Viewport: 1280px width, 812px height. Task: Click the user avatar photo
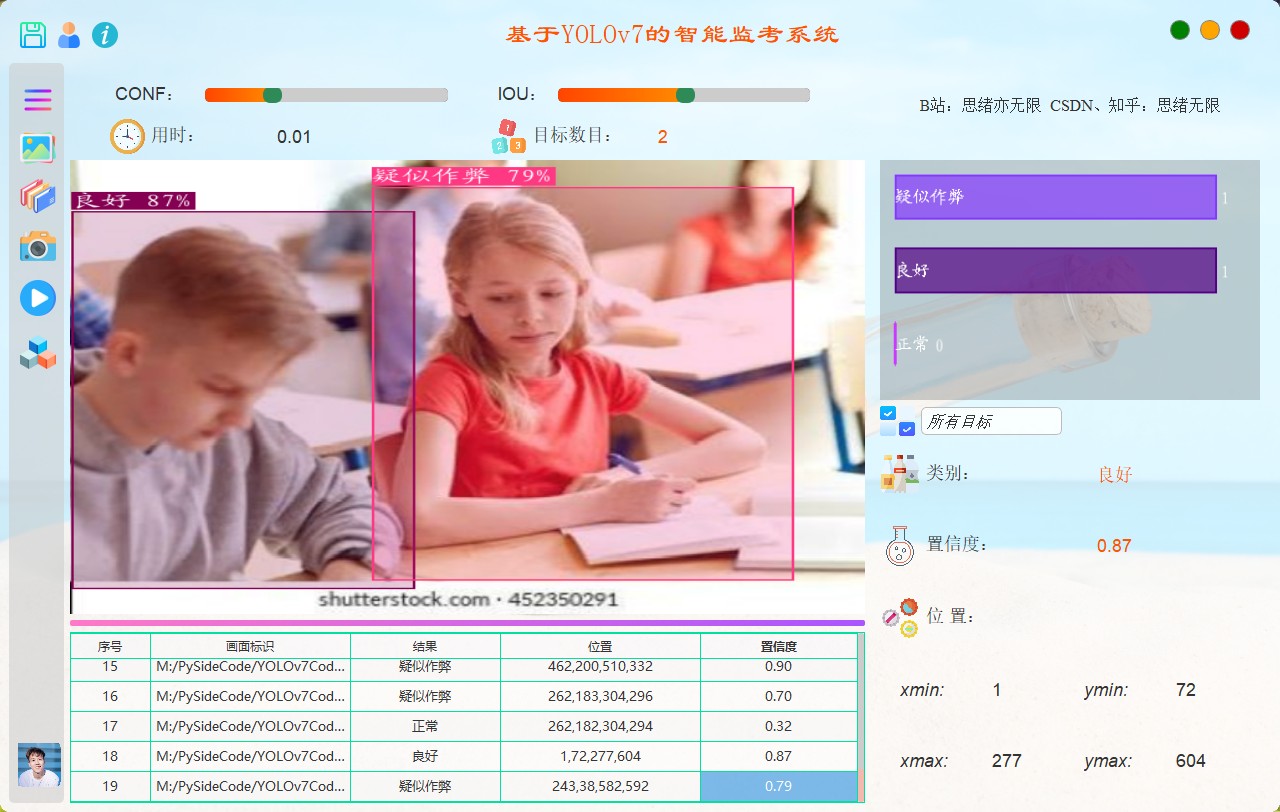[x=39, y=765]
